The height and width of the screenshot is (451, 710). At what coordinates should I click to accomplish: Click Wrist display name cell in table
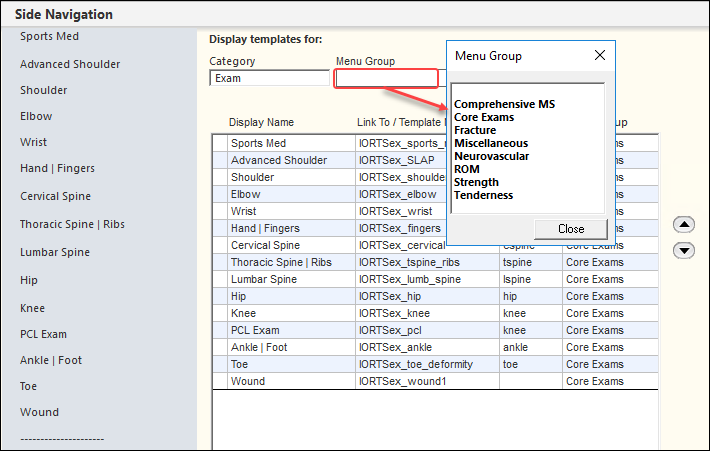(x=292, y=211)
